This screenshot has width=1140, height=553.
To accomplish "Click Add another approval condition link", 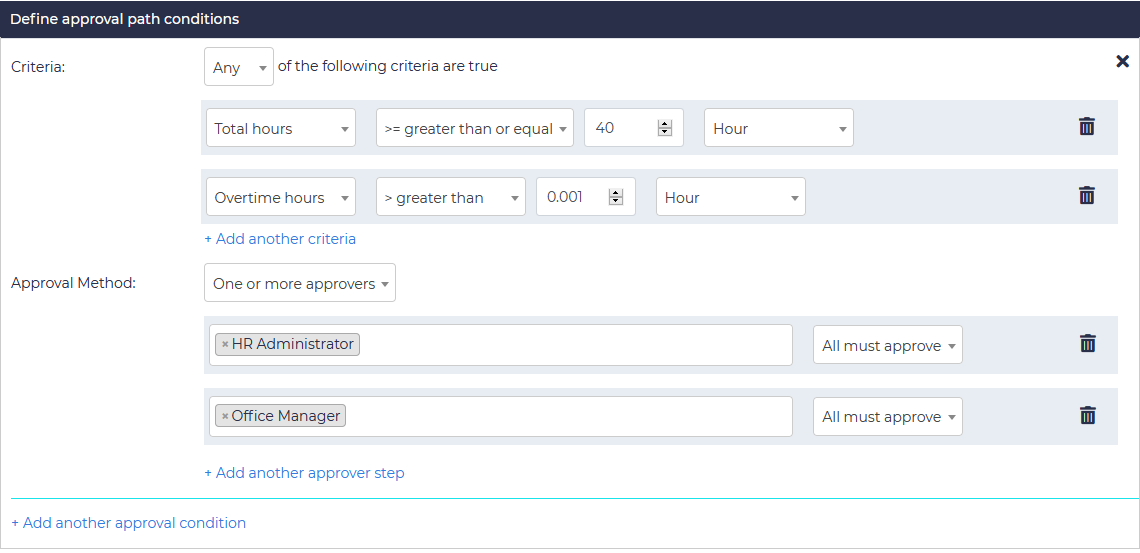I will [128, 523].
